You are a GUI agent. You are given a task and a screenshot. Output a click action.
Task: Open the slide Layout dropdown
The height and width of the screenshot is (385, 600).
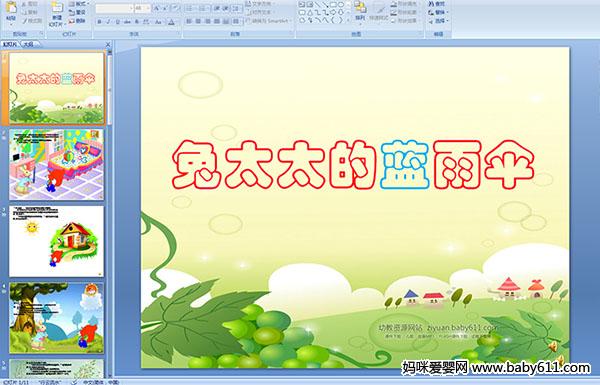coord(78,4)
